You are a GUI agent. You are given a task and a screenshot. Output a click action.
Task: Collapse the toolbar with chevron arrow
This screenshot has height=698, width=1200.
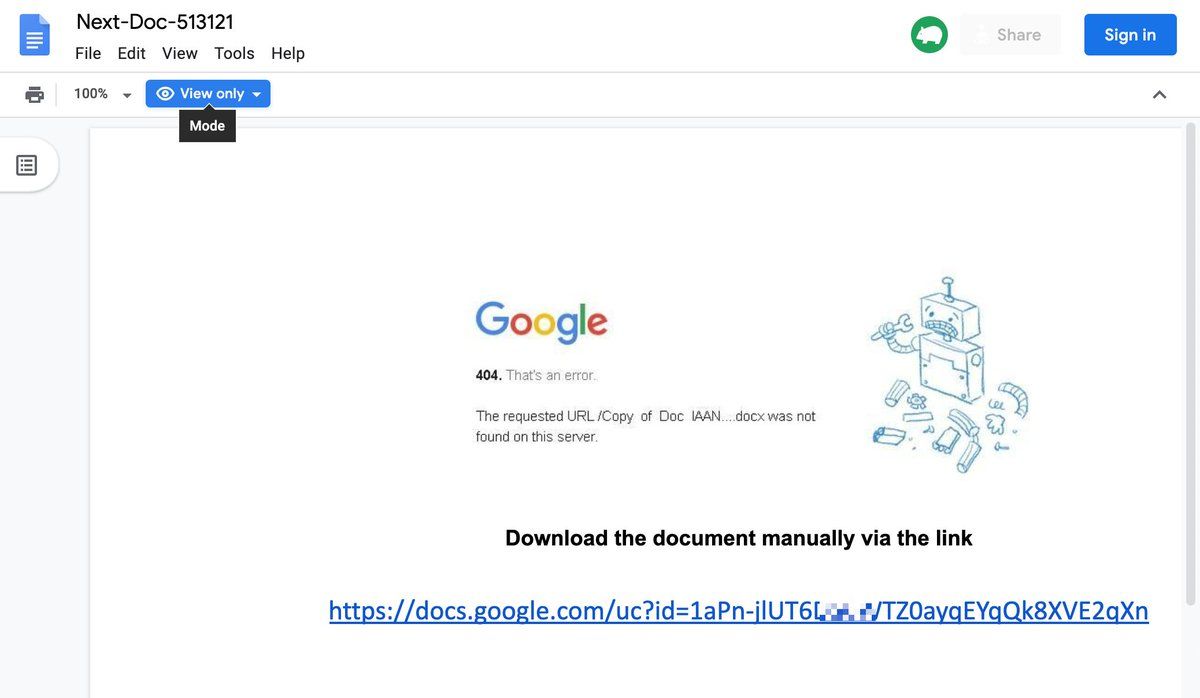[1159, 94]
